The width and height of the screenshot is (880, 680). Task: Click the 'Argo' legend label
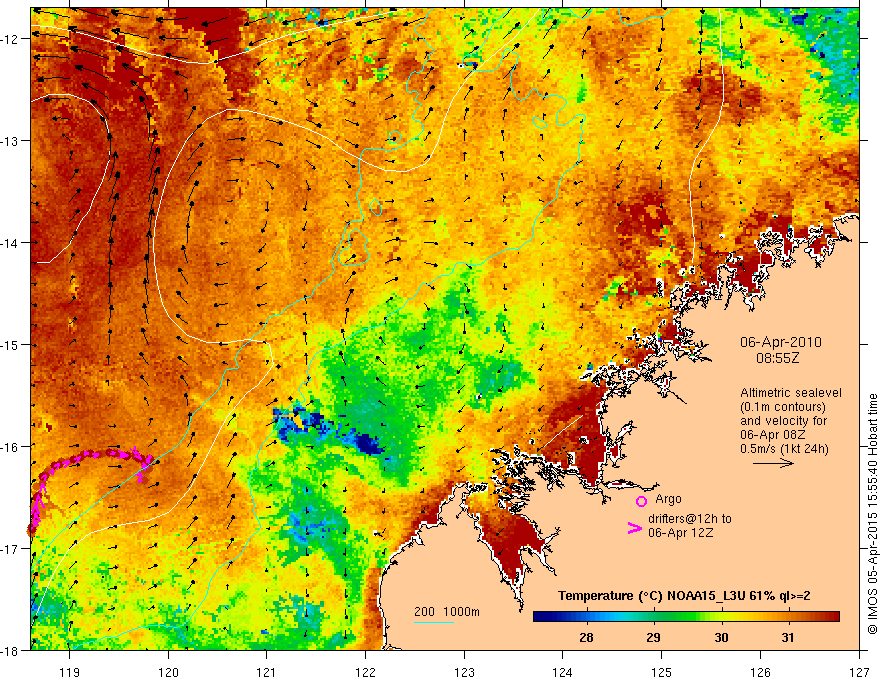coord(668,499)
